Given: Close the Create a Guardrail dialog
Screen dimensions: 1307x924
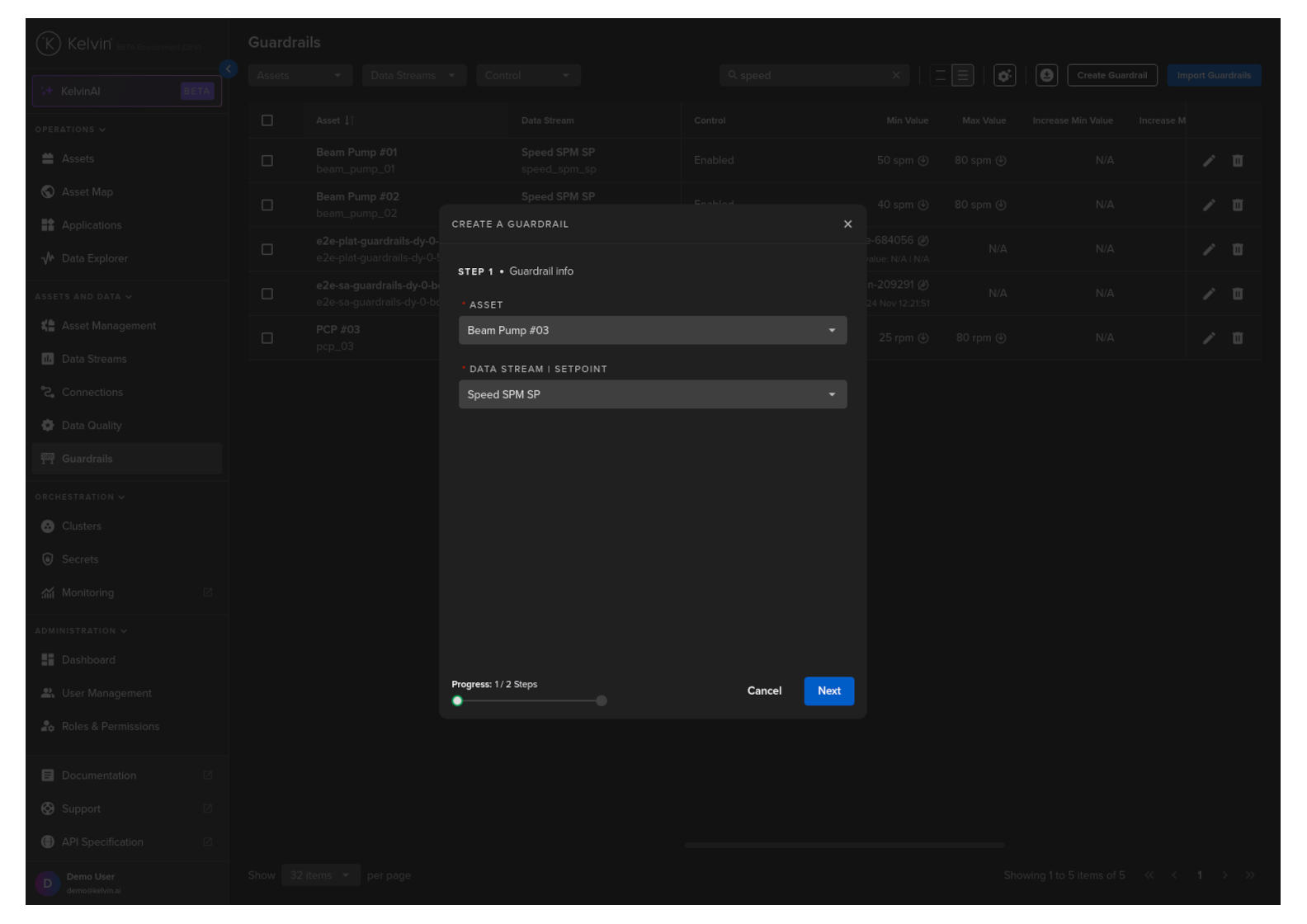Looking at the screenshot, I should [847, 224].
